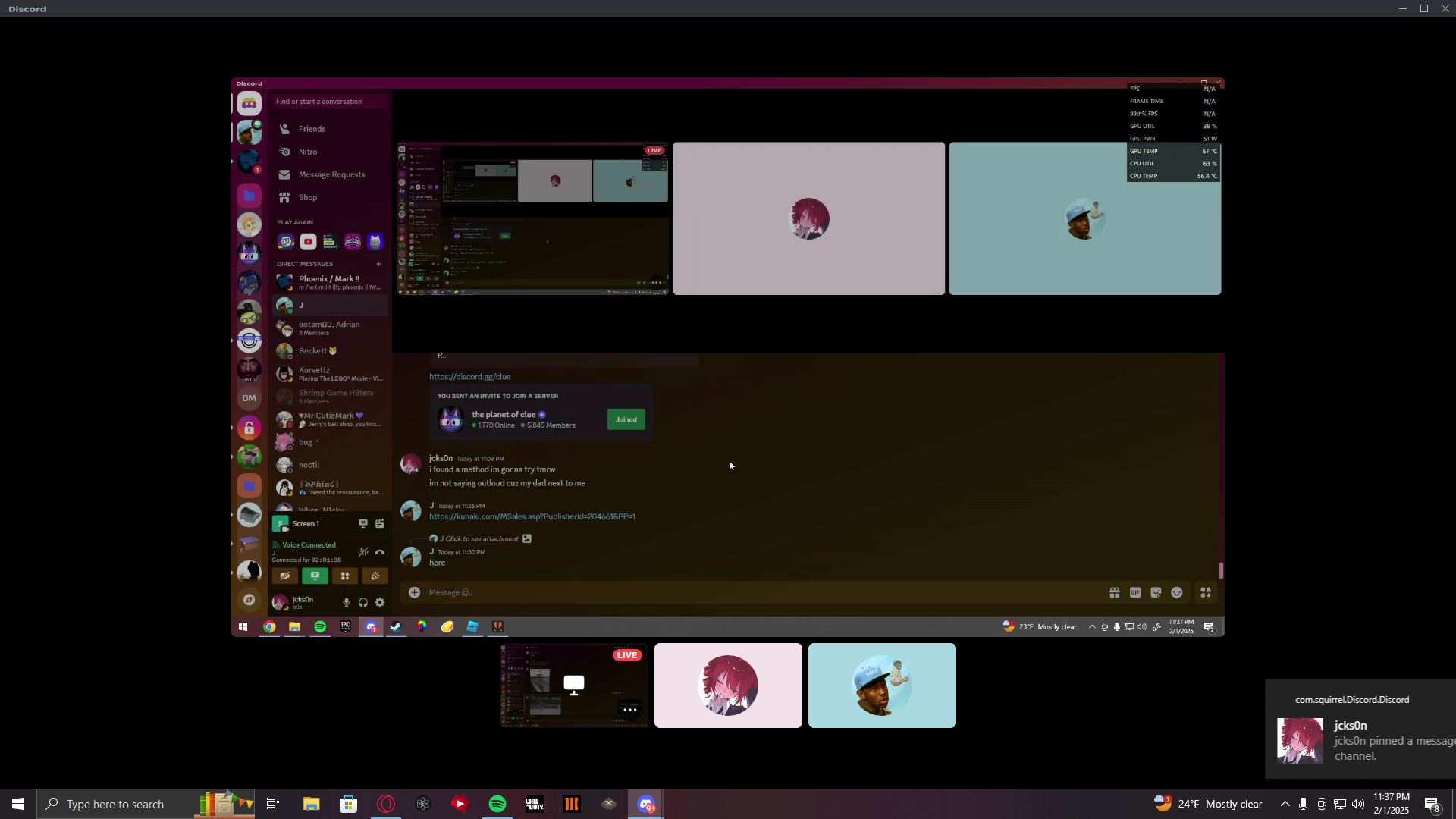Click plus to create a direct message

(x=378, y=264)
